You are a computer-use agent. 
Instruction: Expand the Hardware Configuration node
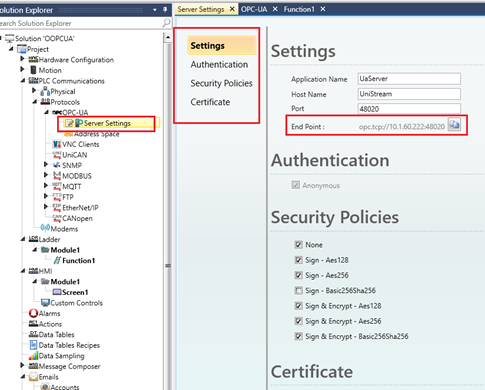tap(22, 59)
